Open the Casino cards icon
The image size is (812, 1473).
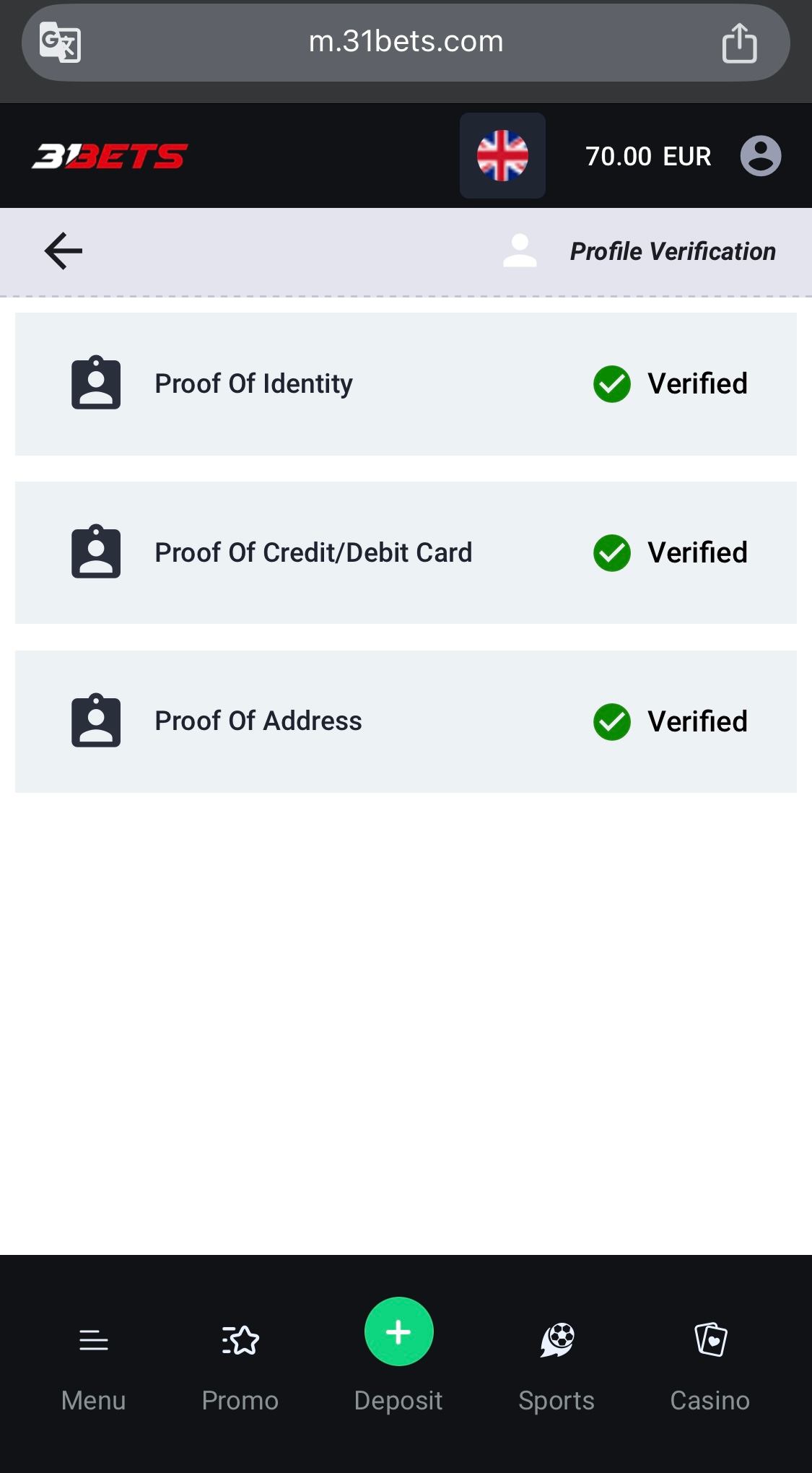711,1340
